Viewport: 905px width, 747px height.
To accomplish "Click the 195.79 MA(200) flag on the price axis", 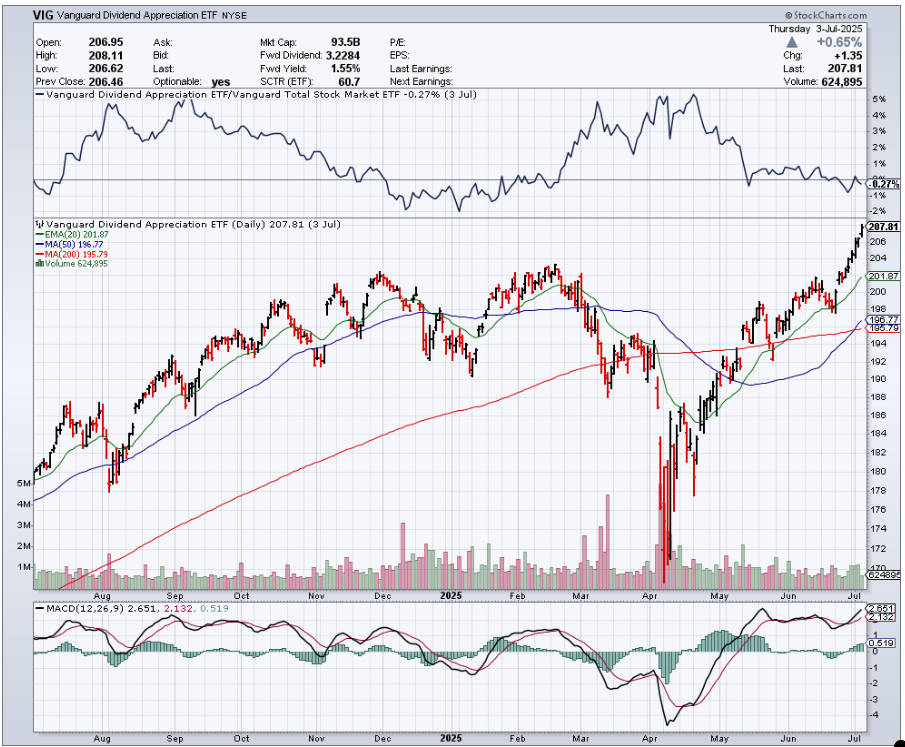I will tap(884, 327).
